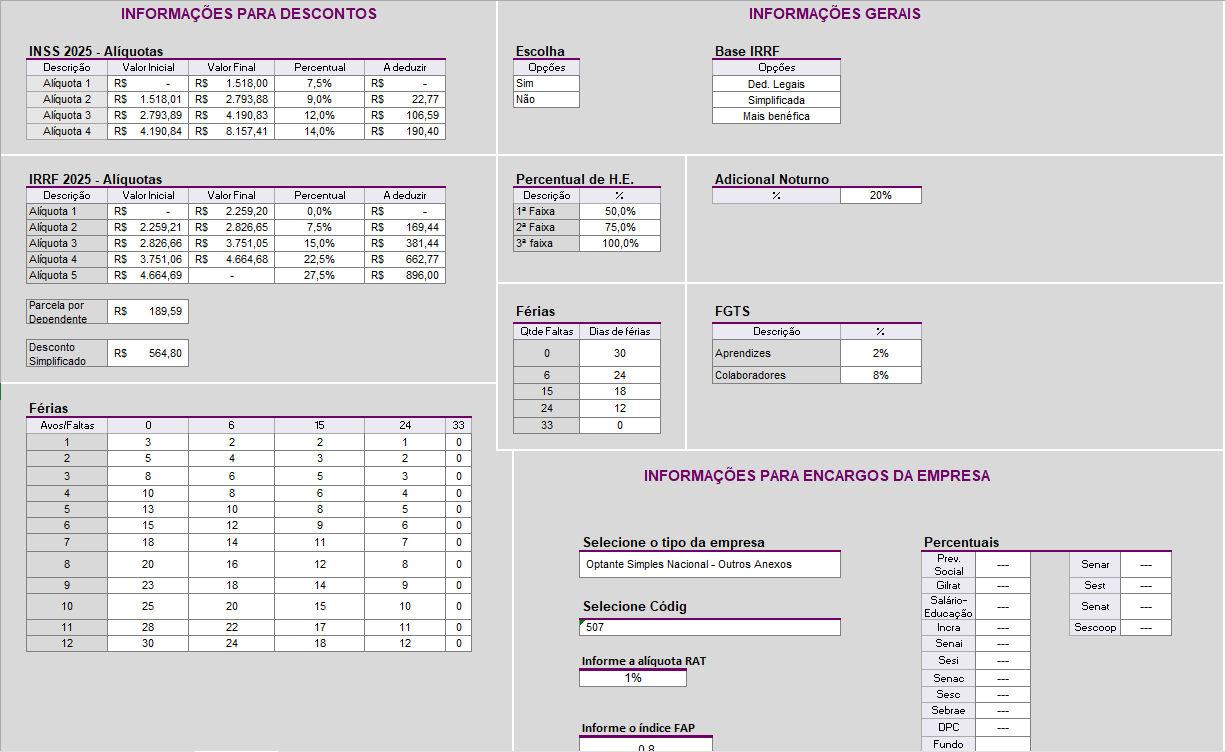The width and height of the screenshot is (1225, 752).
Task: Select the 75,0% value for 2ª Faixa
Action: [620, 228]
